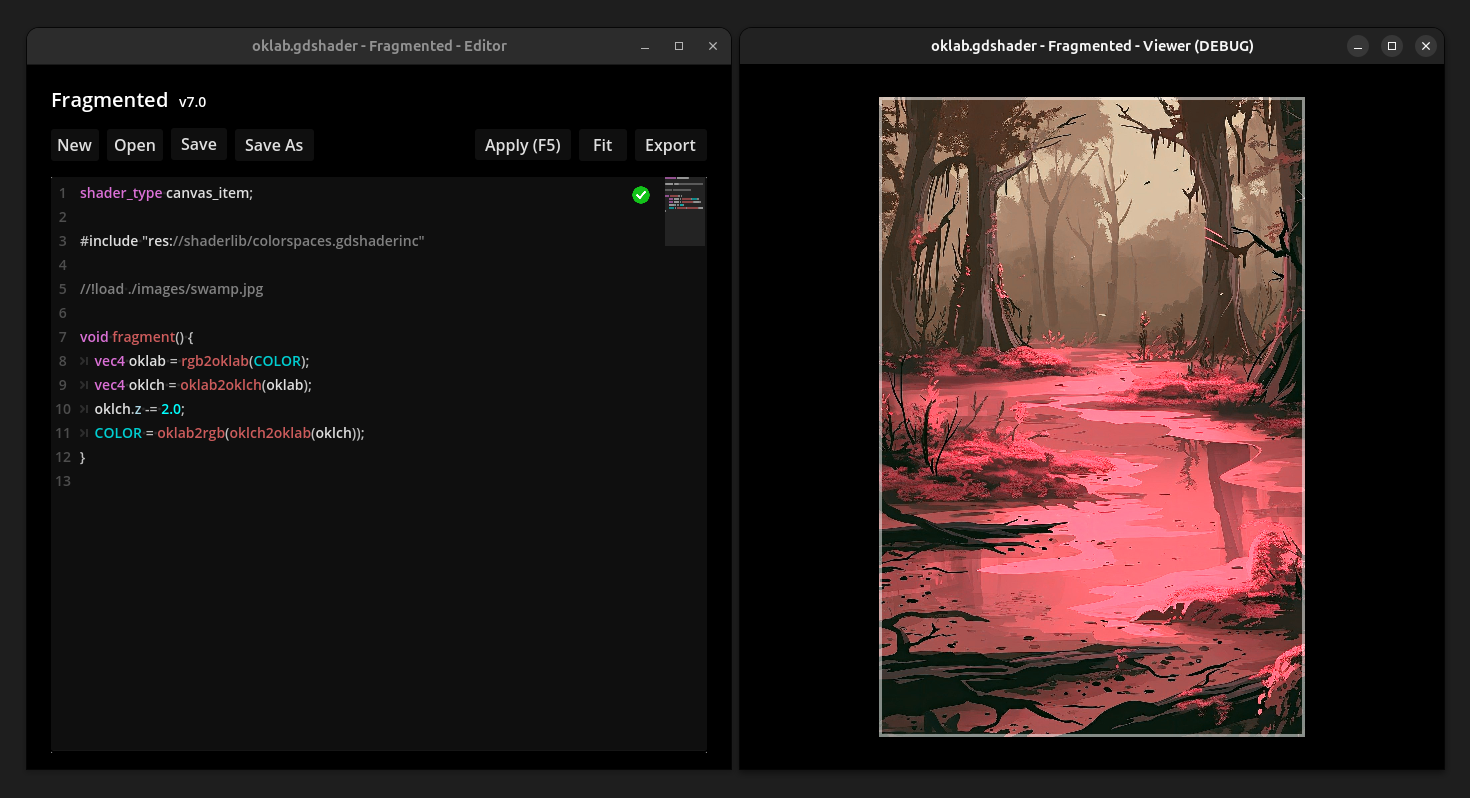The image size is (1470, 798).
Task: Maximize the Editor window
Action: tap(679, 46)
